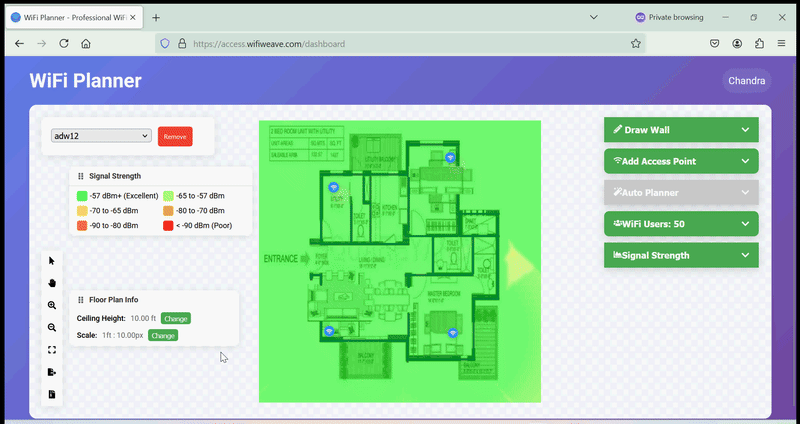This screenshot has width=800, height=424.
Task: Click the MASTER BEDROOM label on plan
Action: point(443,294)
